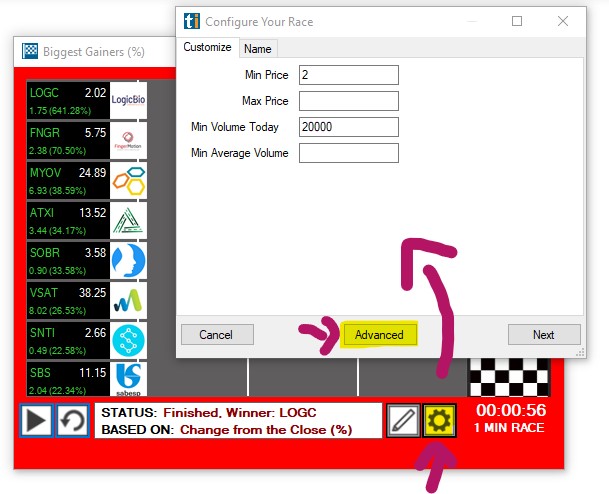Open the pencil edit icon
Screen dimensions: 609x494
(x=403, y=421)
